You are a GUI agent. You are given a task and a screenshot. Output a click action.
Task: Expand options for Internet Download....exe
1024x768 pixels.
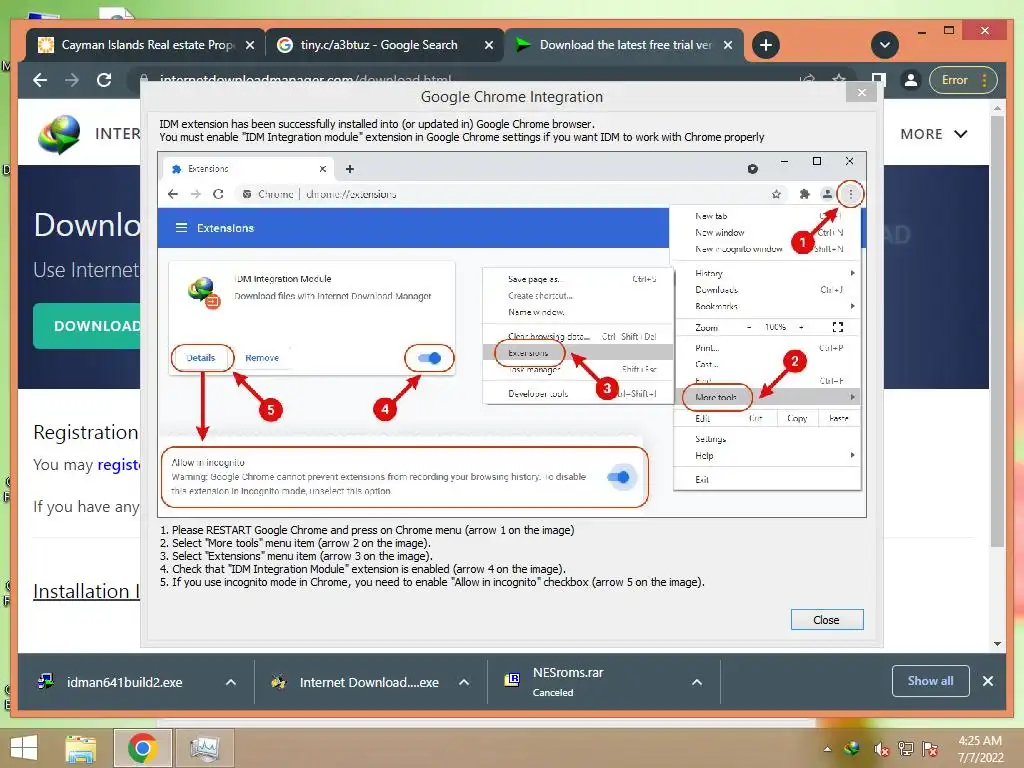tap(464, 682)
